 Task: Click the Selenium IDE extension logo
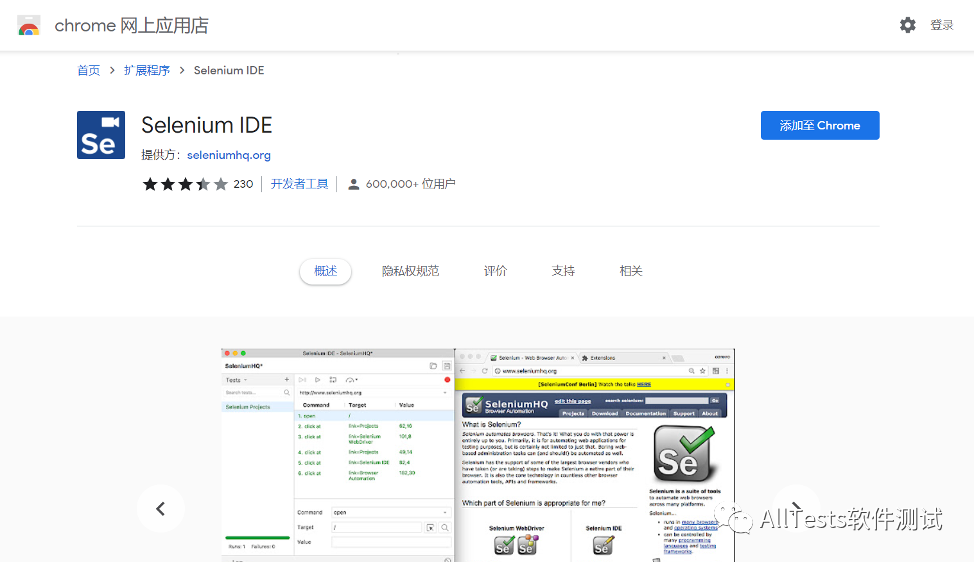coord(101,135)
